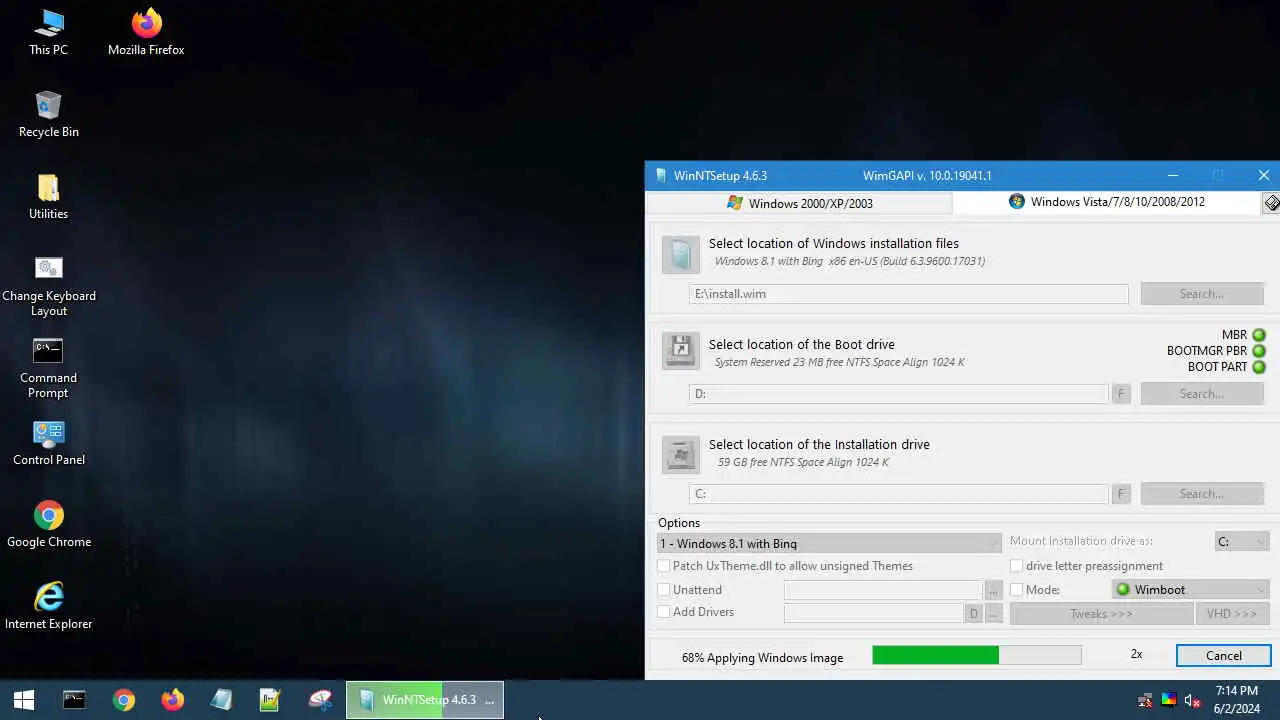Click the BOOT PART green status light
The width and height of the screenshot is (1280, 720).
pyautogui.click(x=1259, y=367)
